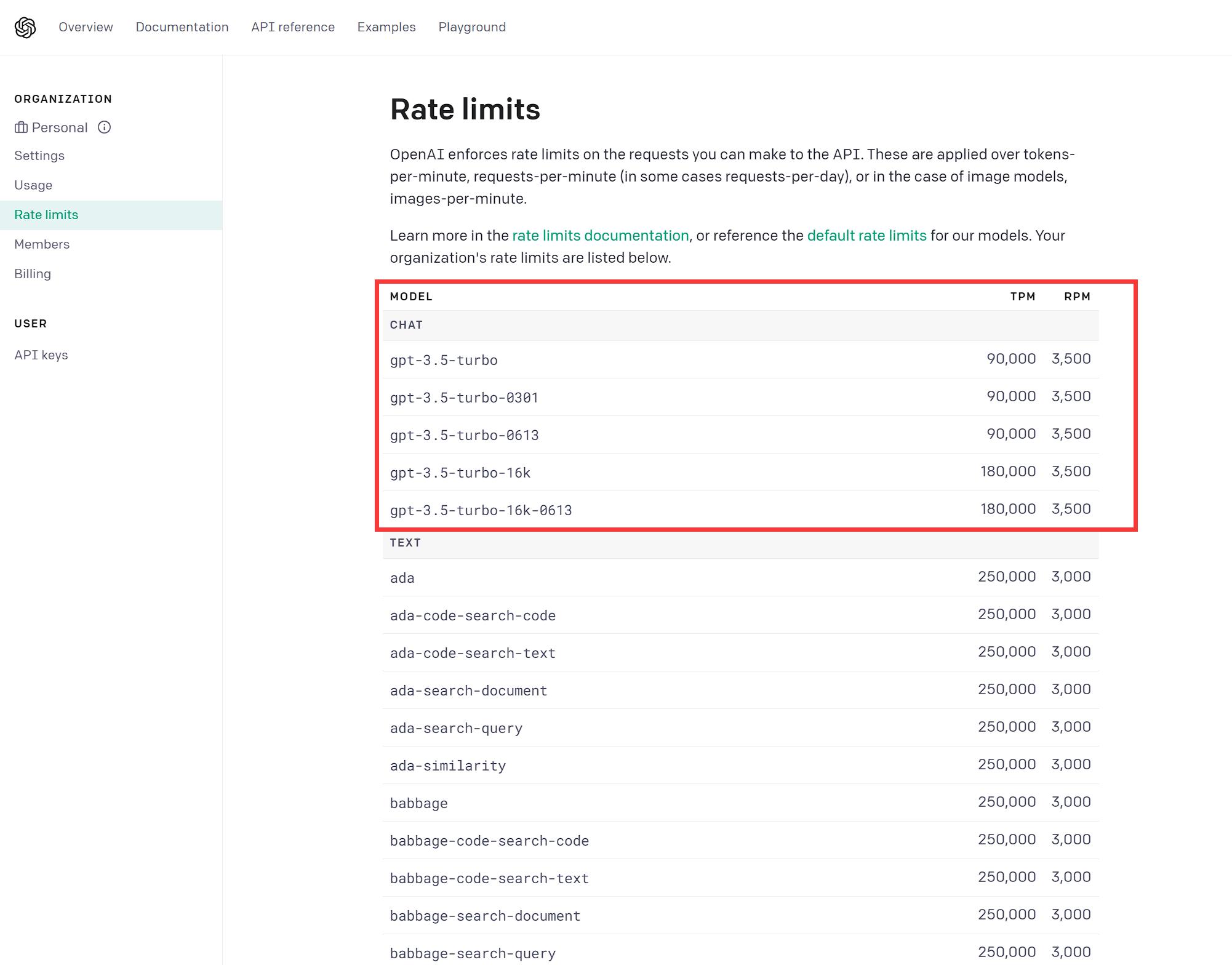Click the USER sidebar heading
Screen dimensions: 1232x965
[x=31, y=324]
